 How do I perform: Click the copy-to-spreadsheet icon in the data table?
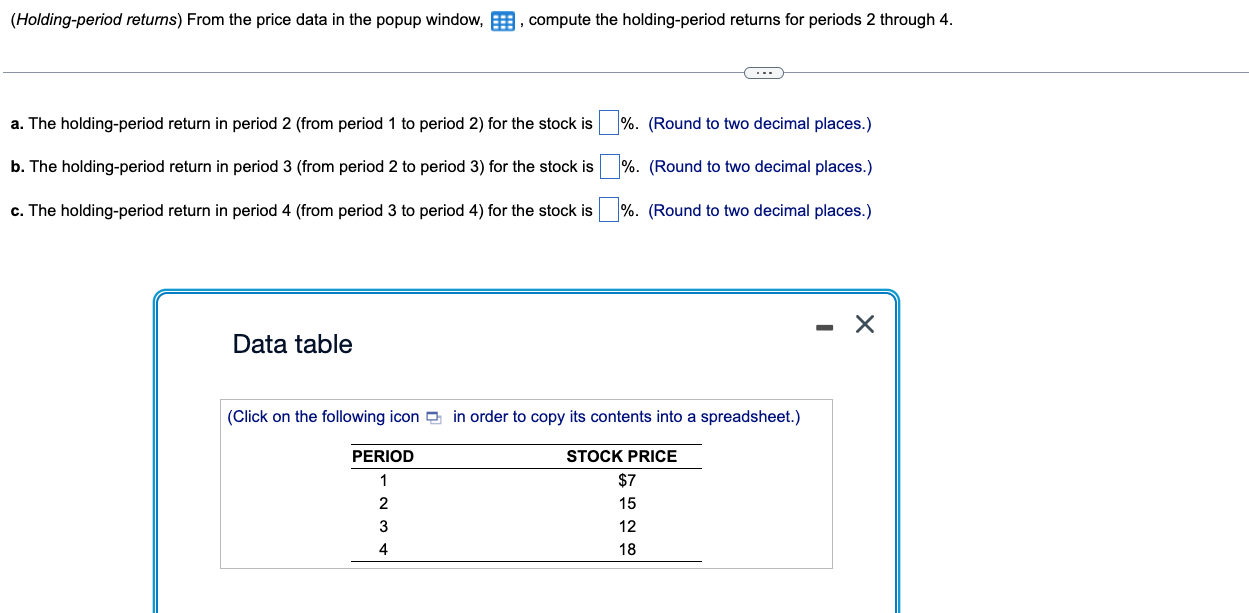pyautogui.click(x=434, y=417)
